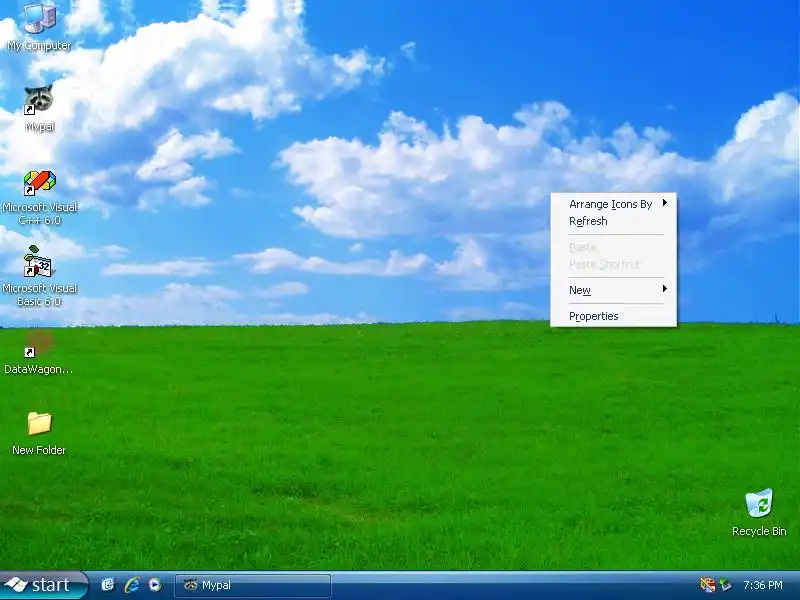This screenshot has width=800, height=600.
Task: Click the Show Desktop quick launch icon
Action: pos(108,585)
